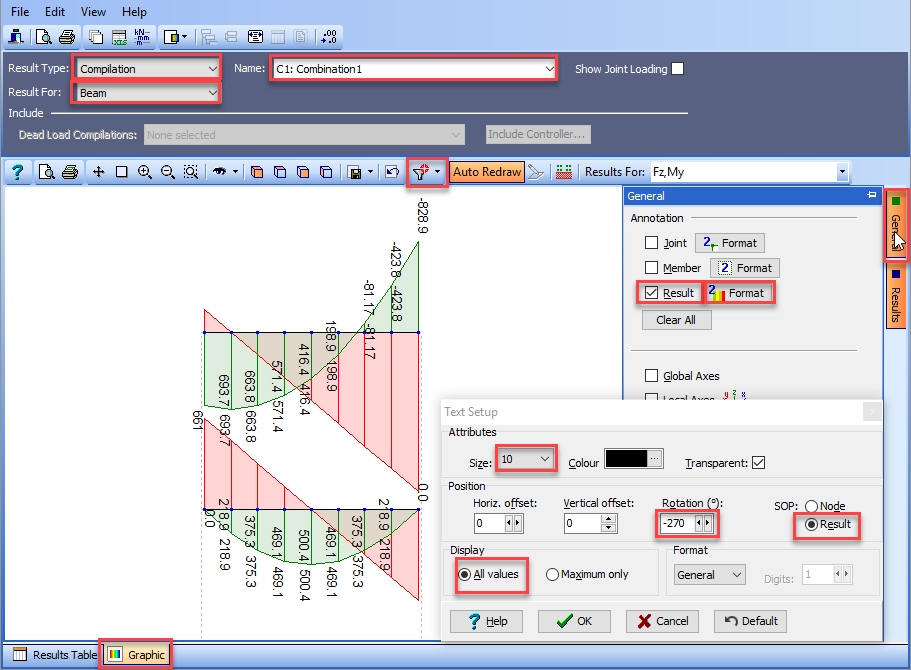Click the black Colour swatch
911x670 pixels.
pos(626,458)
